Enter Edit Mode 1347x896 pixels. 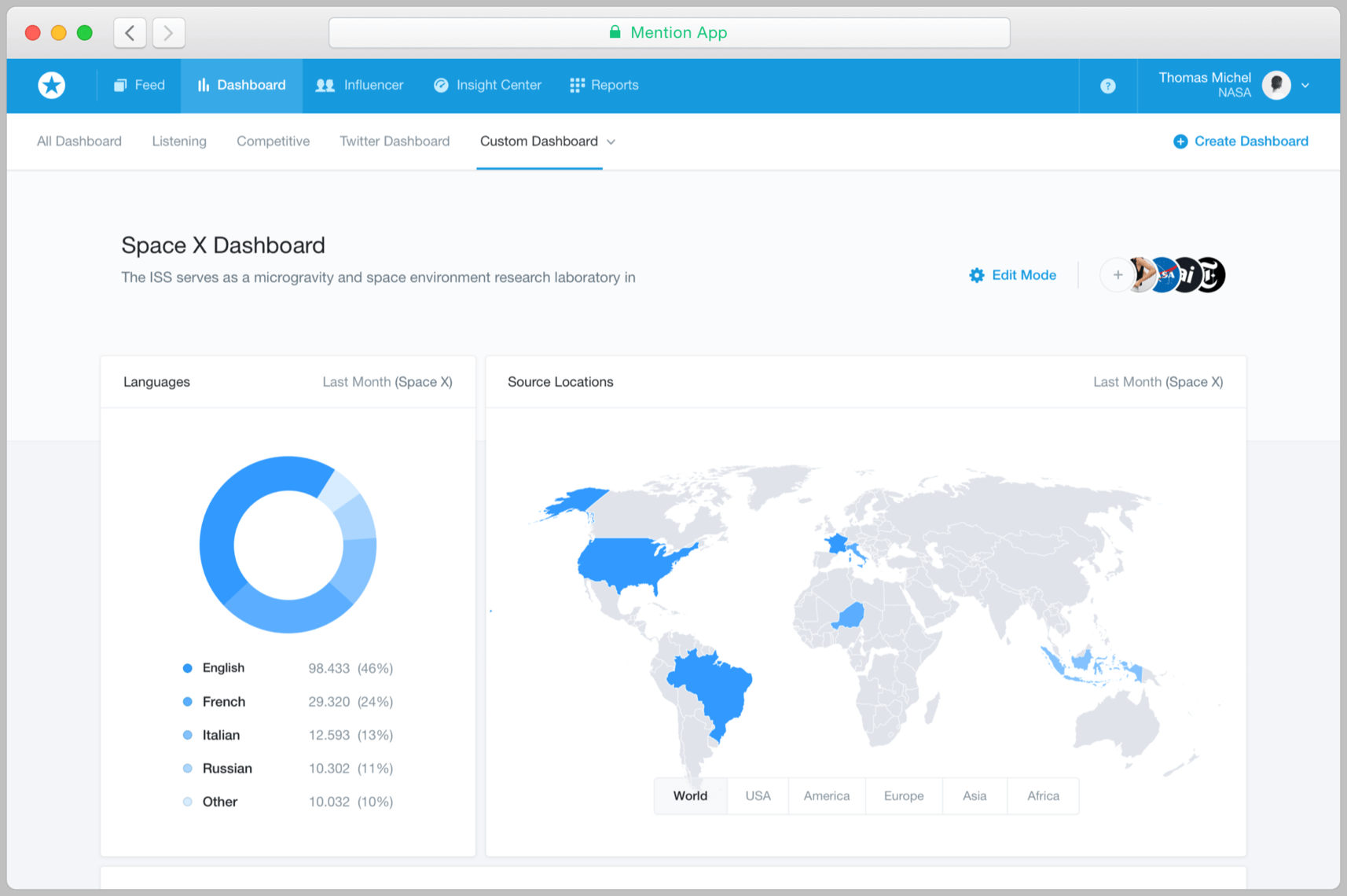[1012, 275]
